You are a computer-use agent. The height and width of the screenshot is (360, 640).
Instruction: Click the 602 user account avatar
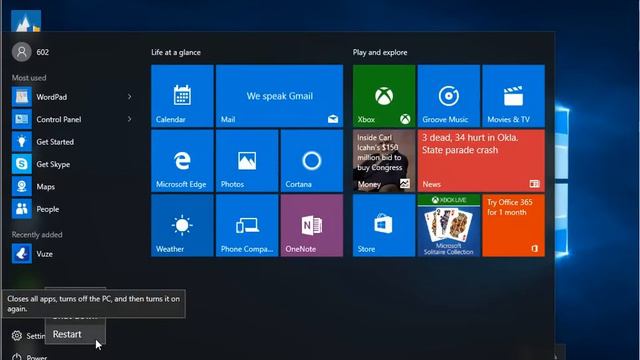pyautogui.click(x=22, y=52)
